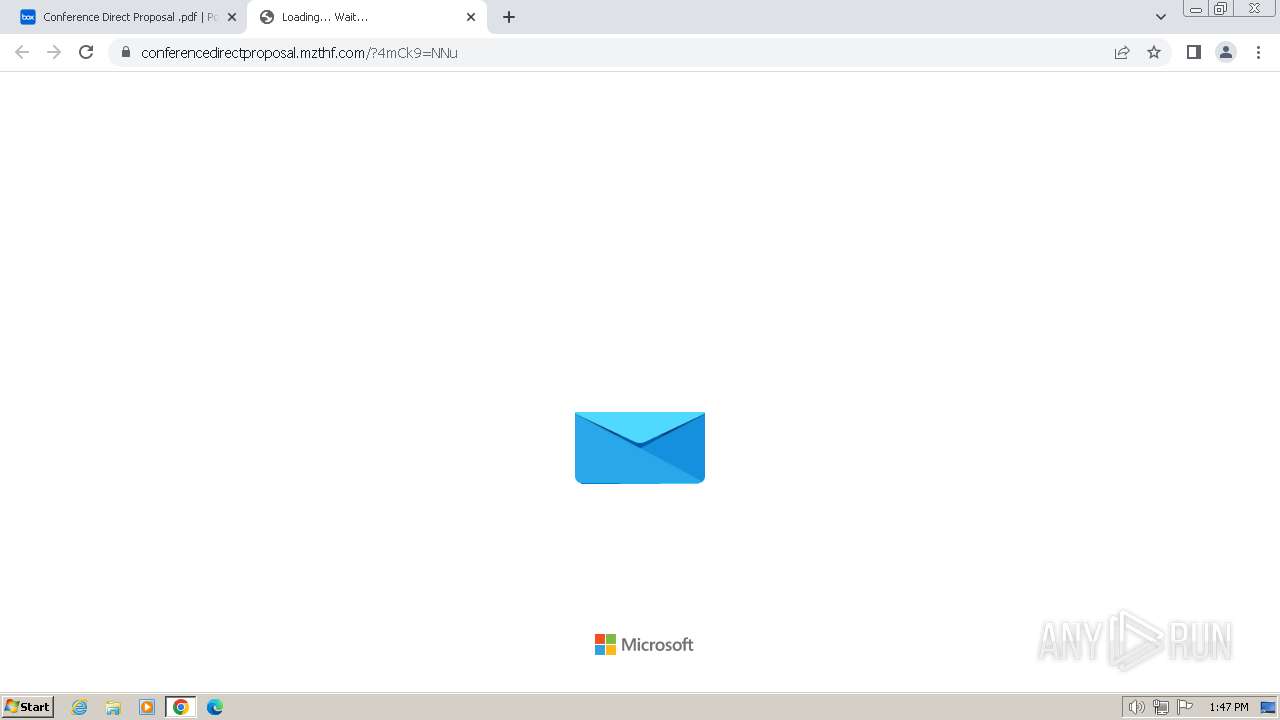This screenshot has width=1280, height=720.
Task: Select the Loading… Wait… tab
Action: pos(367,17)
